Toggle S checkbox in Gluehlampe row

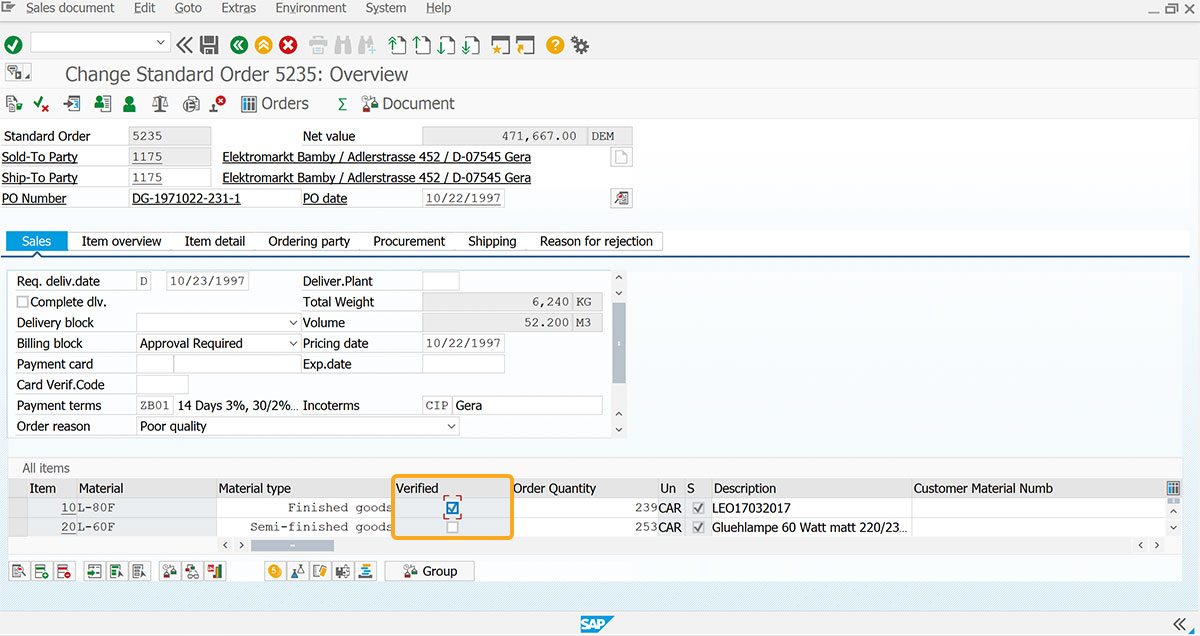point(698,527)
